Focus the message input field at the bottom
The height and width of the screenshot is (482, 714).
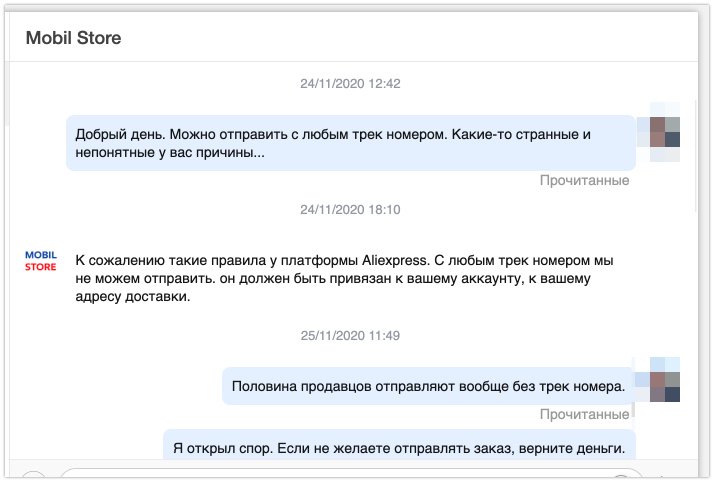351,475
